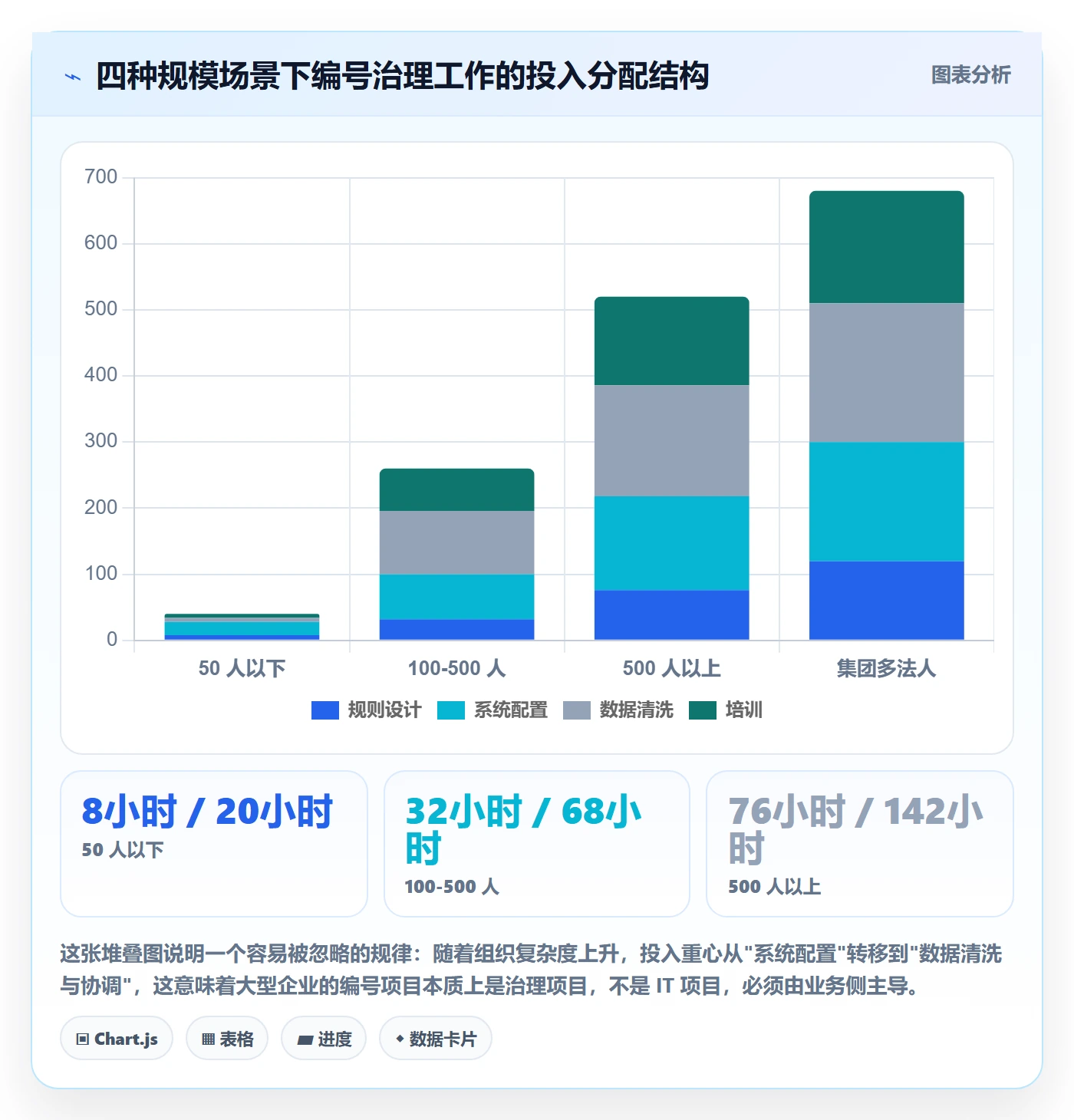
Task: Select the Chart.js tag chip
Action: tap(117, 1039)
